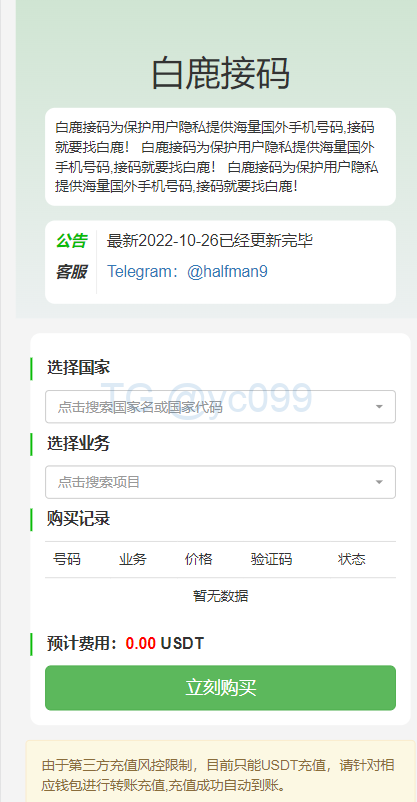Open the Telegram @halfman9 link

pos(187,272)
